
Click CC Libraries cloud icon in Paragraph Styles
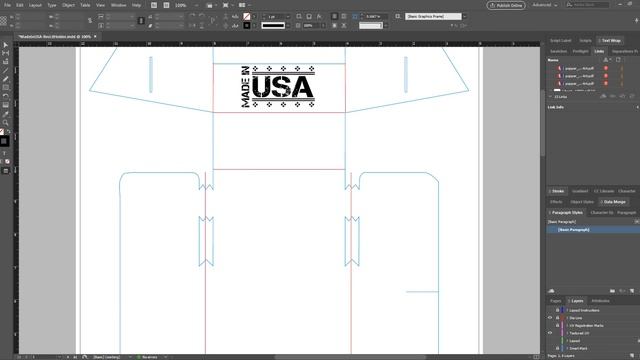[551, 291]
